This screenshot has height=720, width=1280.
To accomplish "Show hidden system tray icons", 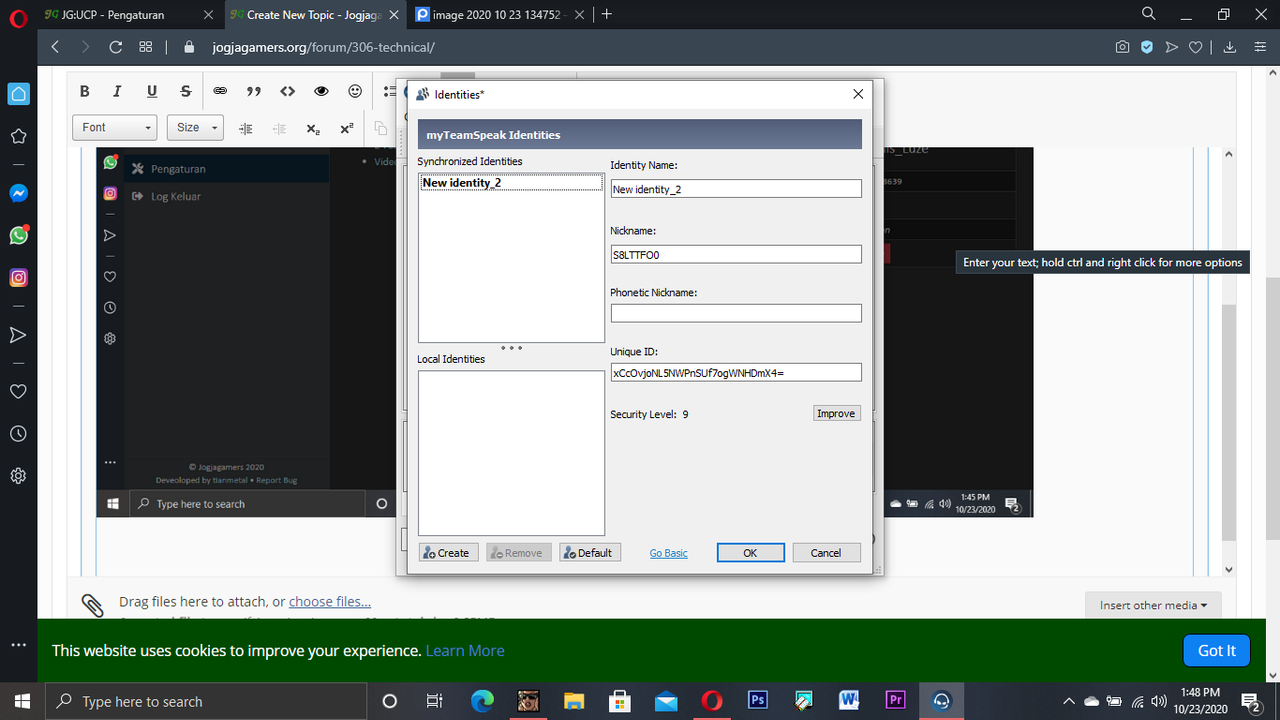I will 1068,700.
